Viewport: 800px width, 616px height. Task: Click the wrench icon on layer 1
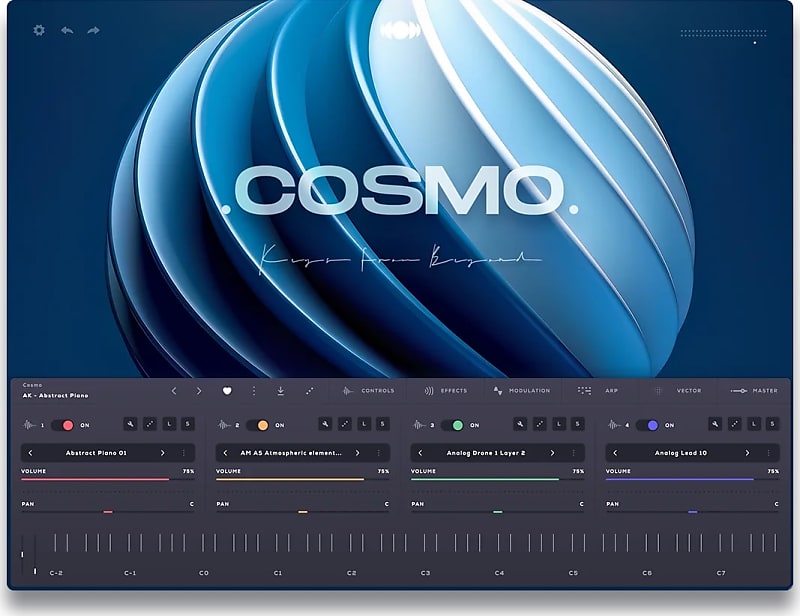[x=131, y=422]
